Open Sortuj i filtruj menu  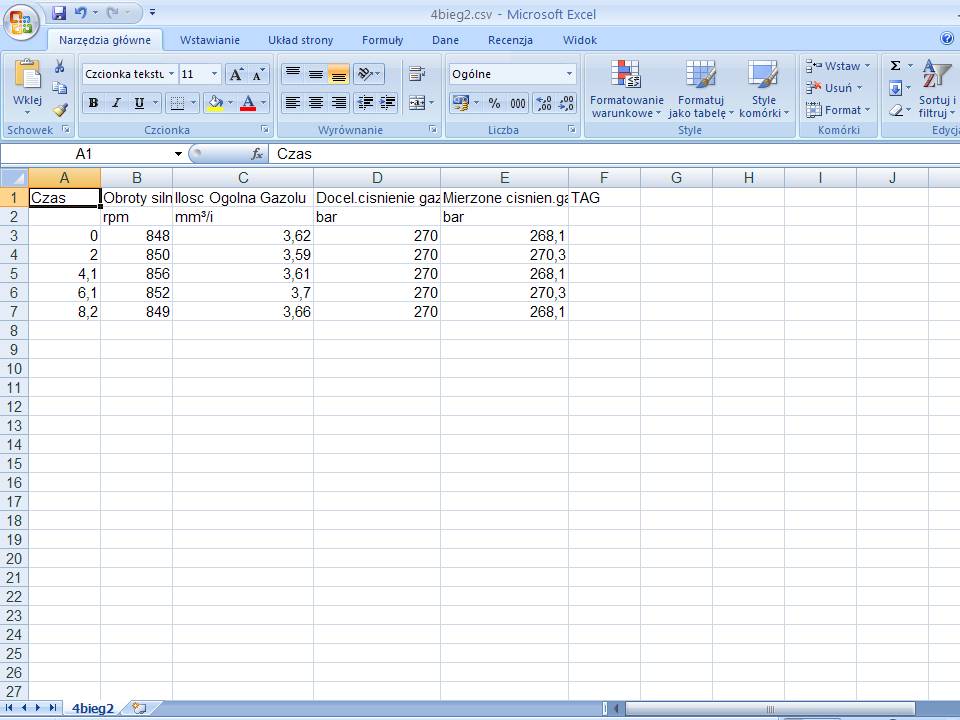[x=937, y=89]
